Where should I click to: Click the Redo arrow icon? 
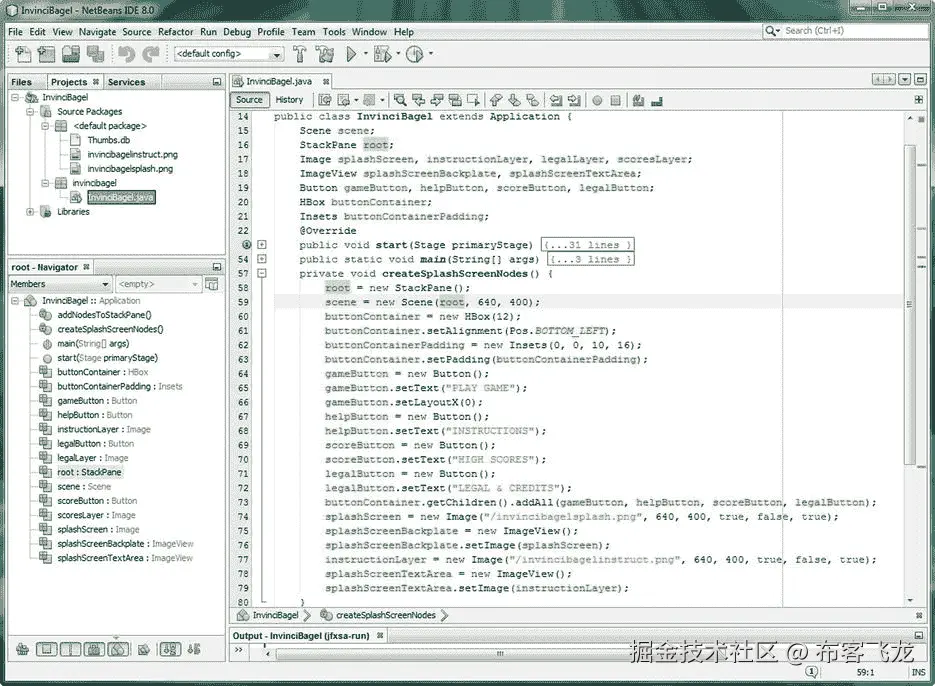click(151, 54)
